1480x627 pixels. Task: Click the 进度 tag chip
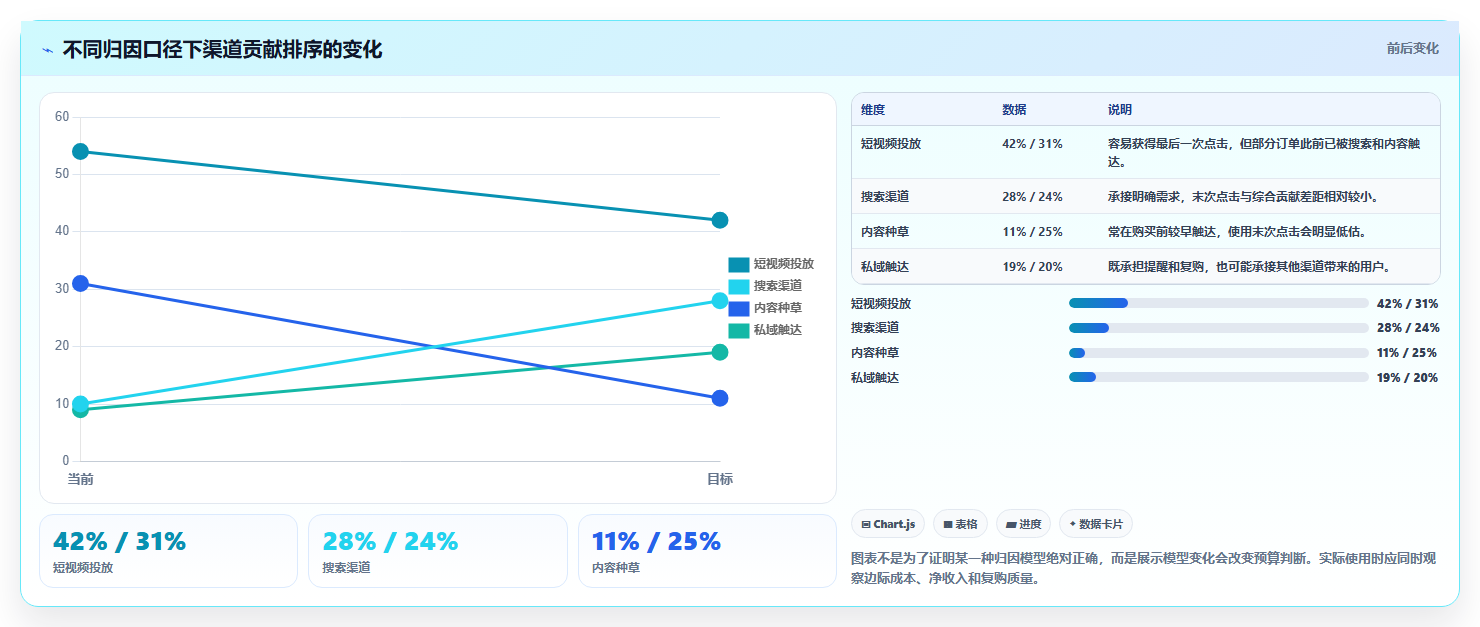pos(1023,524)
